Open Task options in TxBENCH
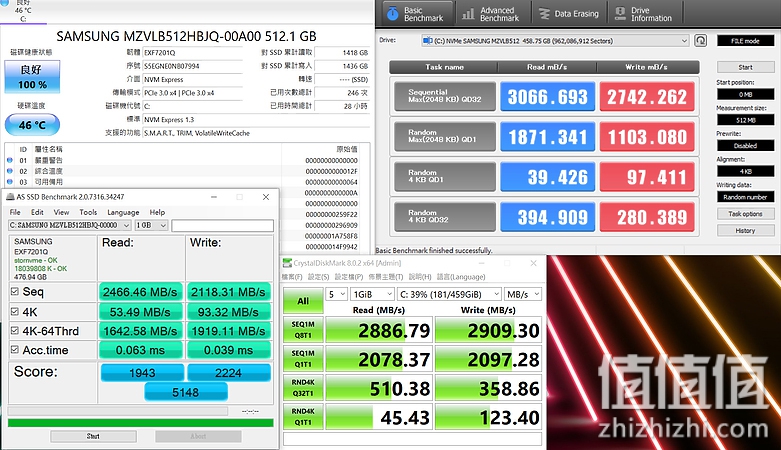Viewport: 781px width, 450px height. (x=745, y=214)
